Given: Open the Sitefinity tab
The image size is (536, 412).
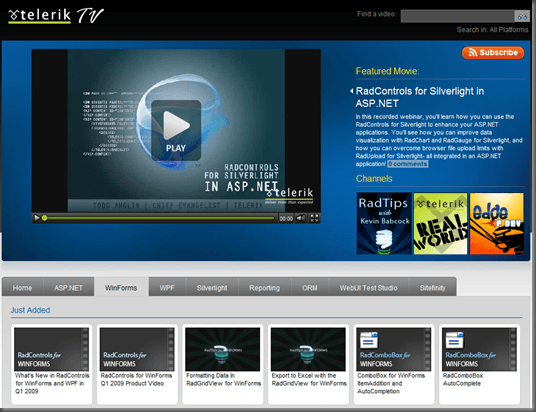Looking at the screenshot, I should click(433, 288).
